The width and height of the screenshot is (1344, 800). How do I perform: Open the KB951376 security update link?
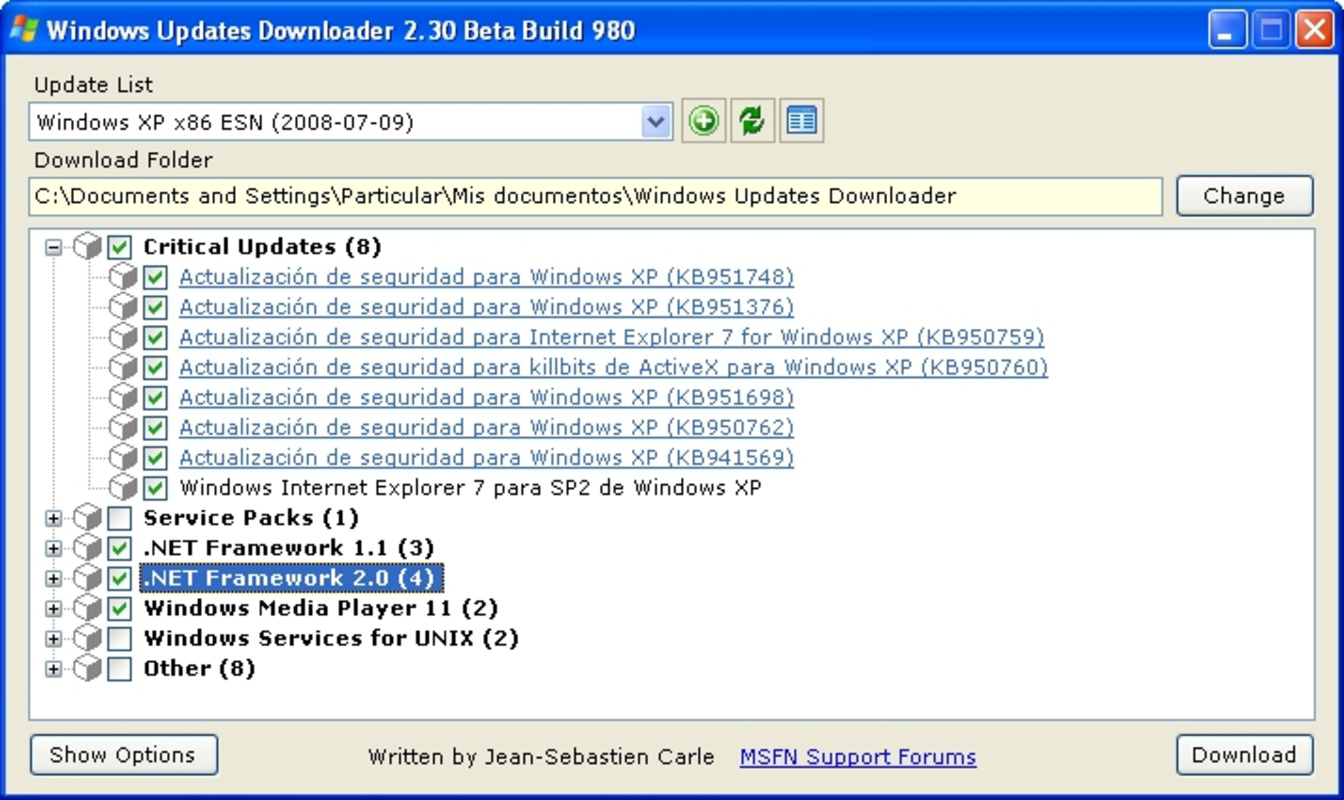486,307
